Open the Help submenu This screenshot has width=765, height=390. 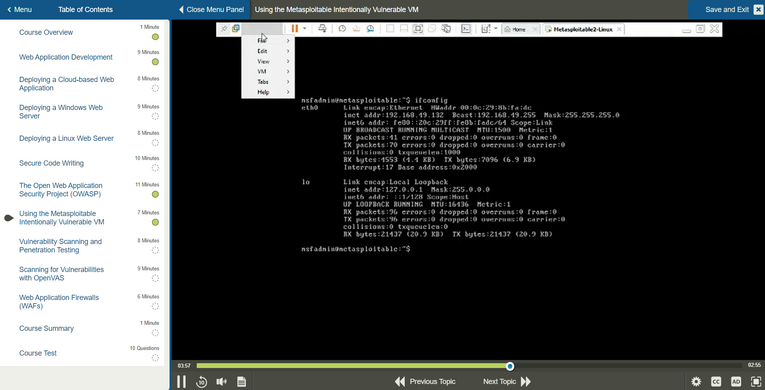pyautogui.click(x=268, y=92)
